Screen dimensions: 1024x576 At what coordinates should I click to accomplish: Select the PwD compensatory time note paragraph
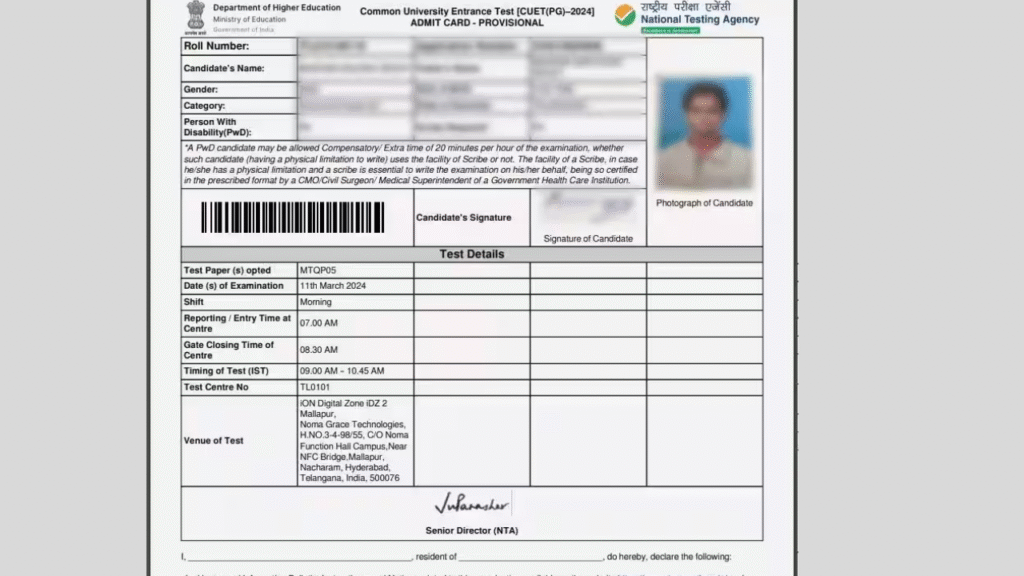(x=411, y=164)
